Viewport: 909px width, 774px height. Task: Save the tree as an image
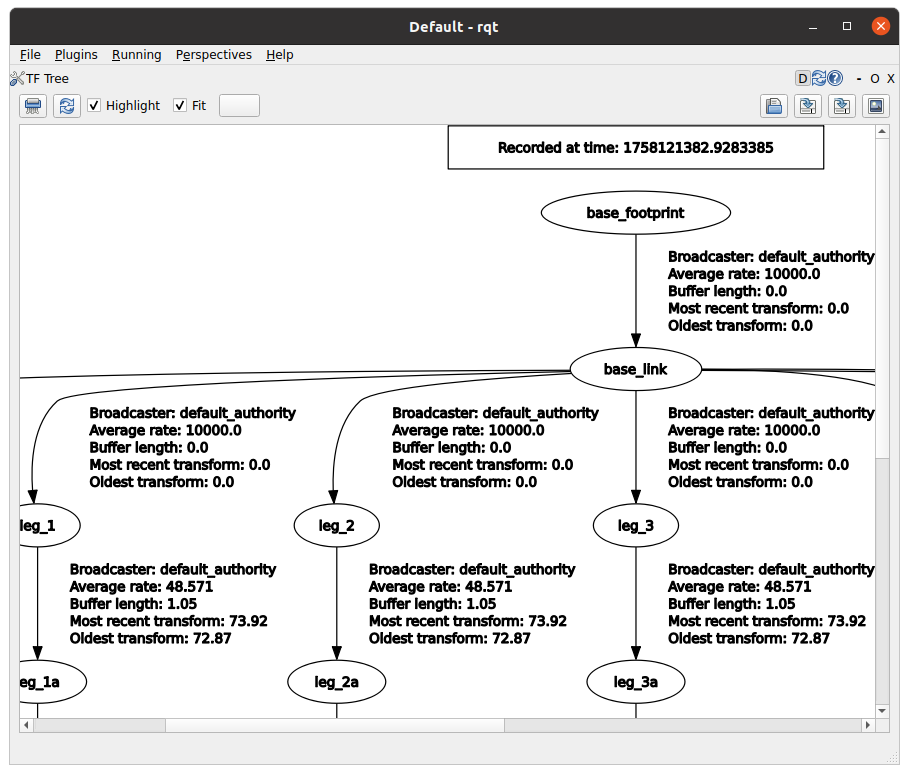[x=876, y=106]
